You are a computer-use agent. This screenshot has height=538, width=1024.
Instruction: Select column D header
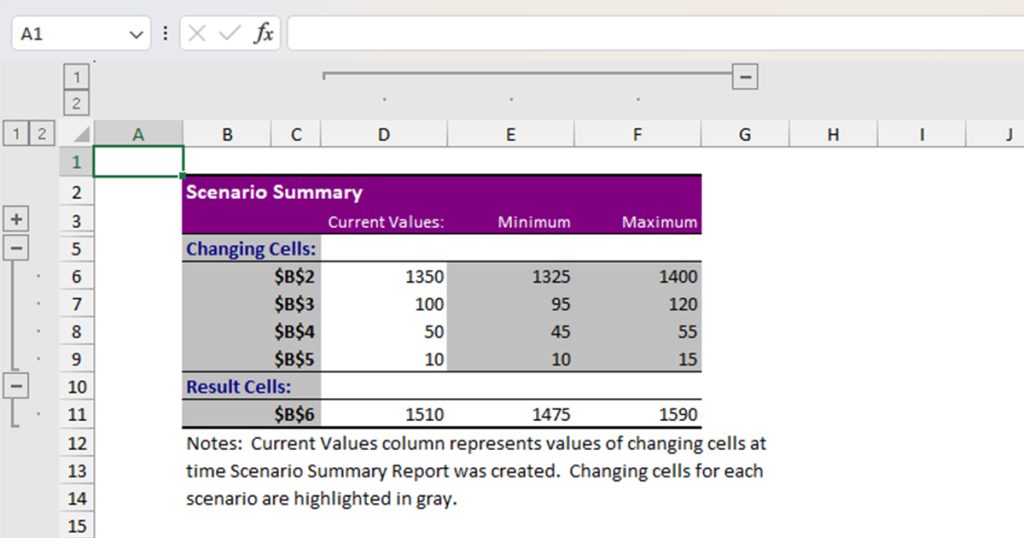pyautogui.click(x=384, y=134)
